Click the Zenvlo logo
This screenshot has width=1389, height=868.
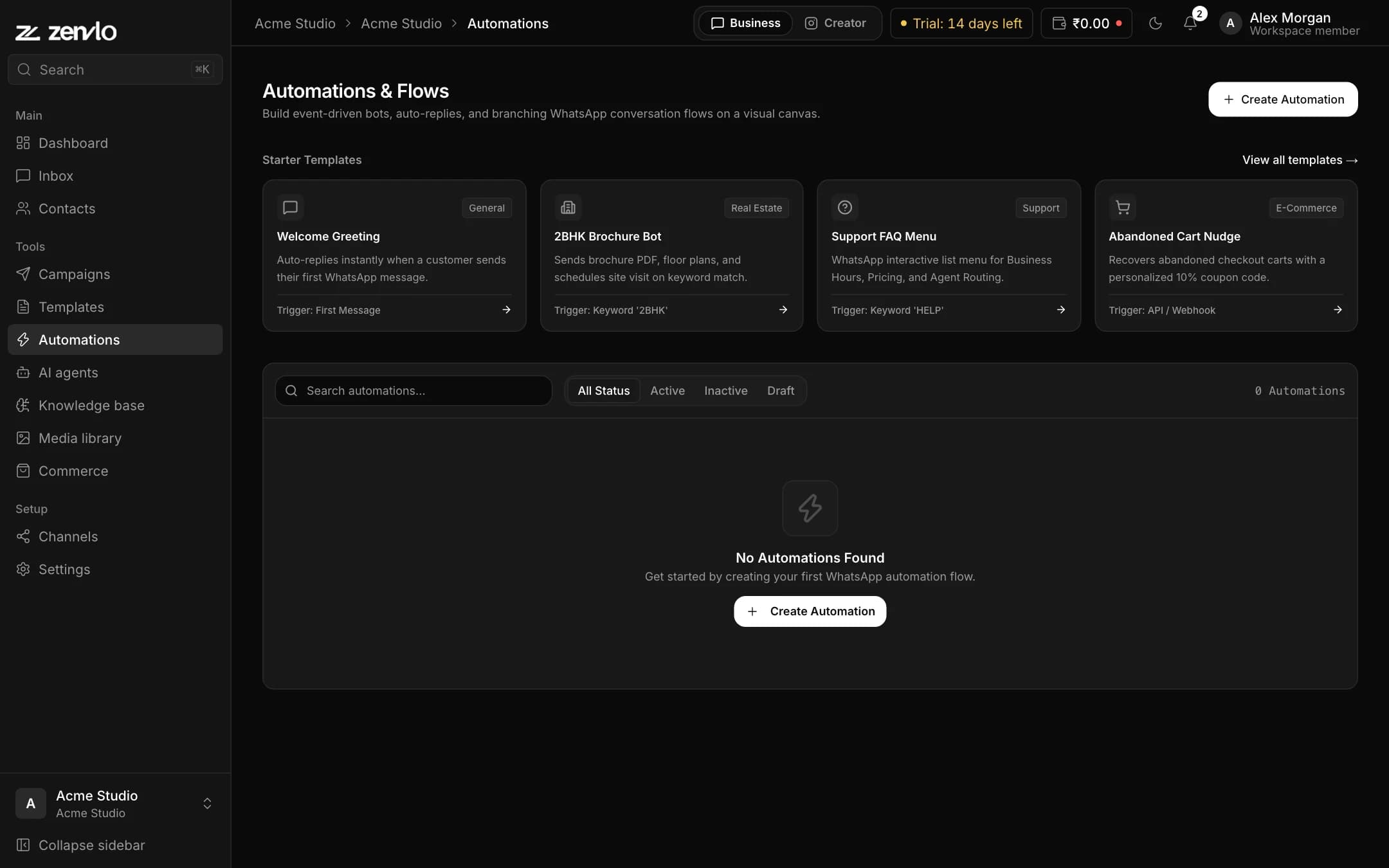pyautogui.click(x=66, y=31)
